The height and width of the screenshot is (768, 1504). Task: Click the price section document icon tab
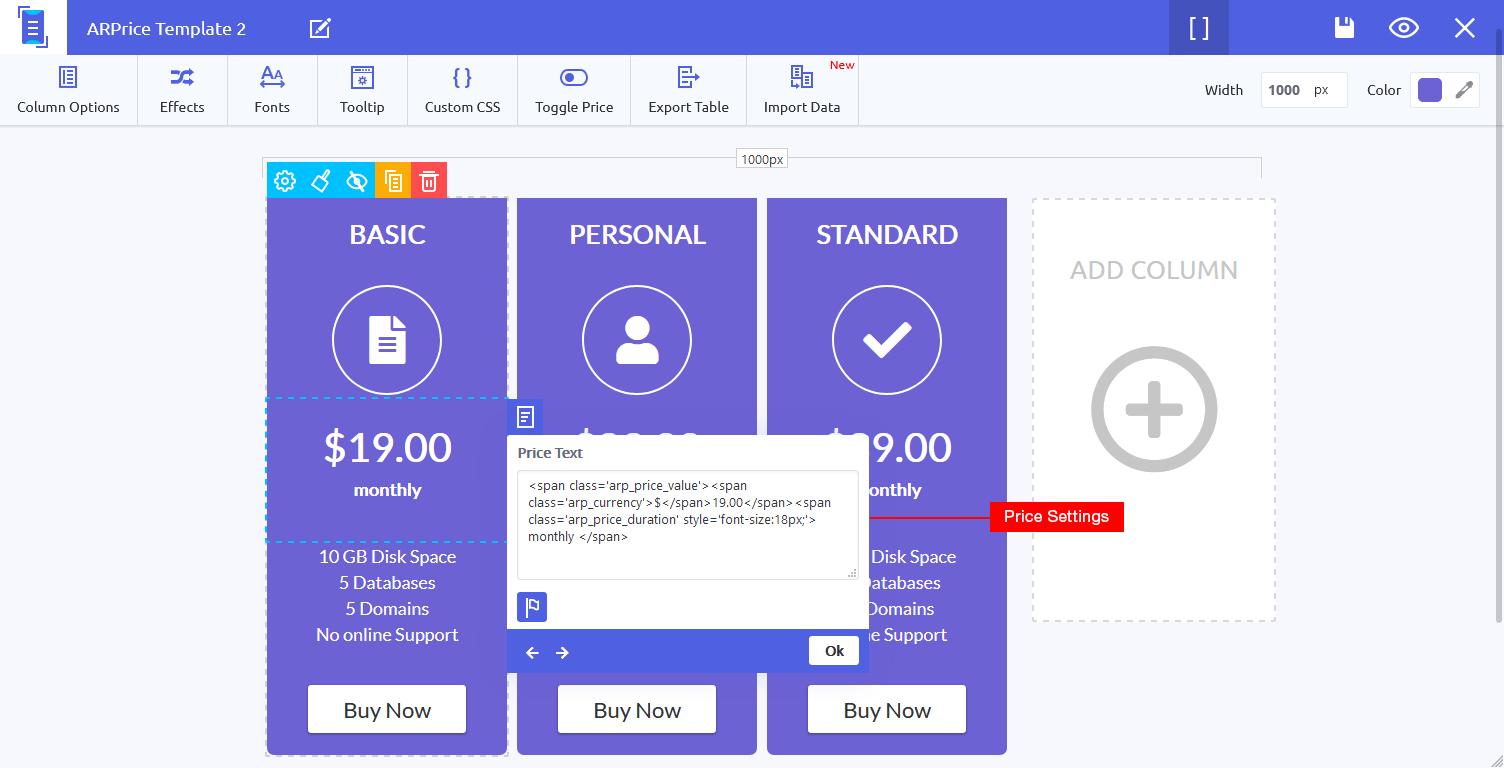pos(525,417)
